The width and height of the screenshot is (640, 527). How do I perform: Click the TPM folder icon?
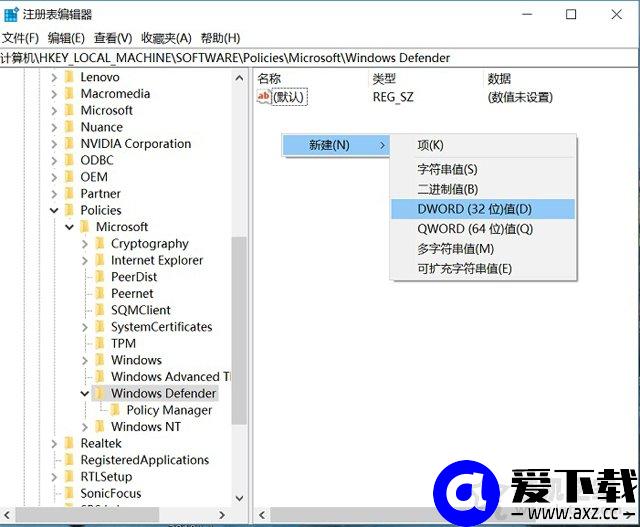[100, 343]
